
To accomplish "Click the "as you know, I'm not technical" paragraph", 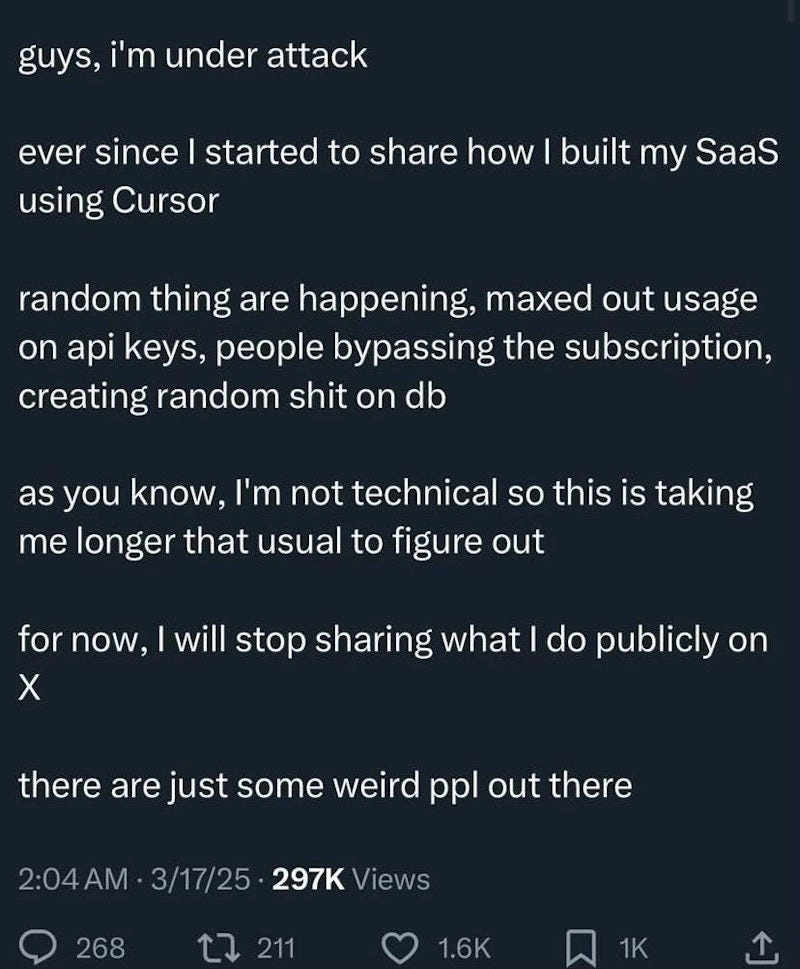I will [386, 518].
